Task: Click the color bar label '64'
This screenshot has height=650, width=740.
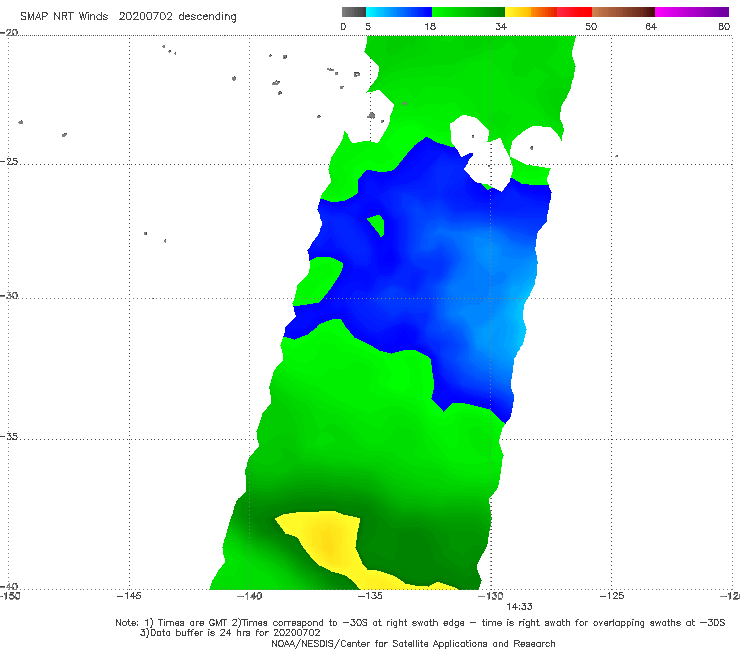Action: pos(651,26)
